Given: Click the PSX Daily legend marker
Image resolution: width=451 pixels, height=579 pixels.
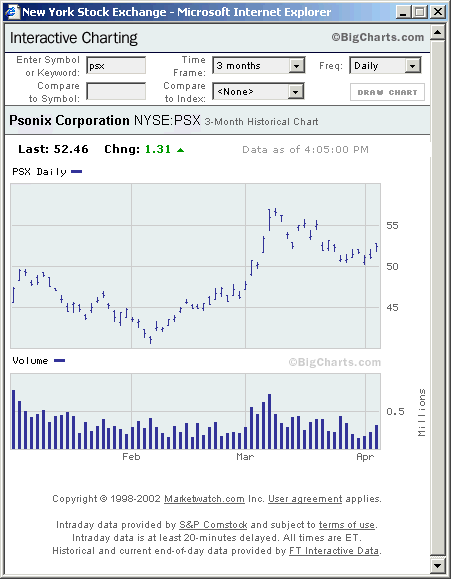Looking at the screenshot, I should [x=76, y=171].
